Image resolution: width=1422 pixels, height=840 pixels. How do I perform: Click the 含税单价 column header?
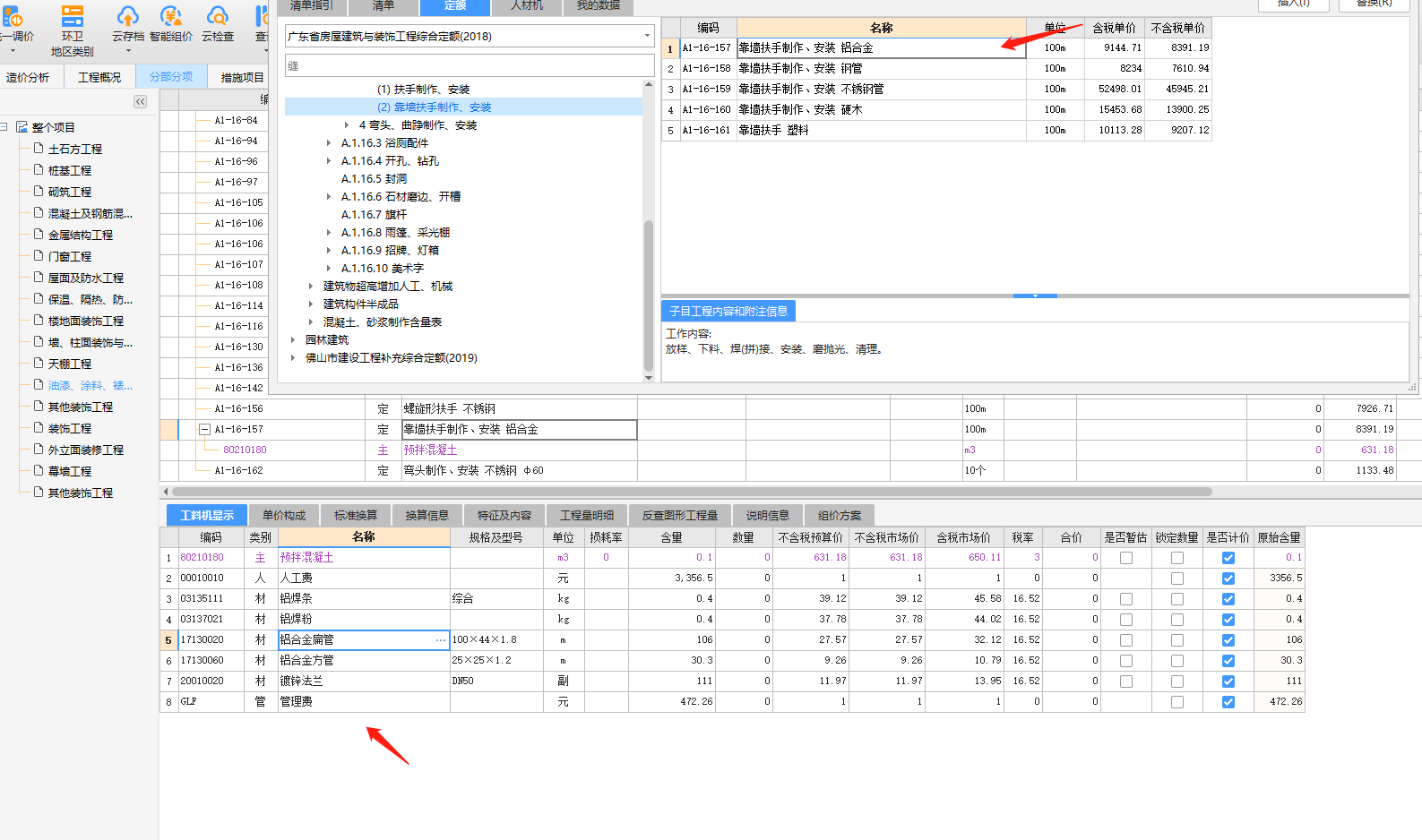pyautogui.click(x=1114, y=28)
